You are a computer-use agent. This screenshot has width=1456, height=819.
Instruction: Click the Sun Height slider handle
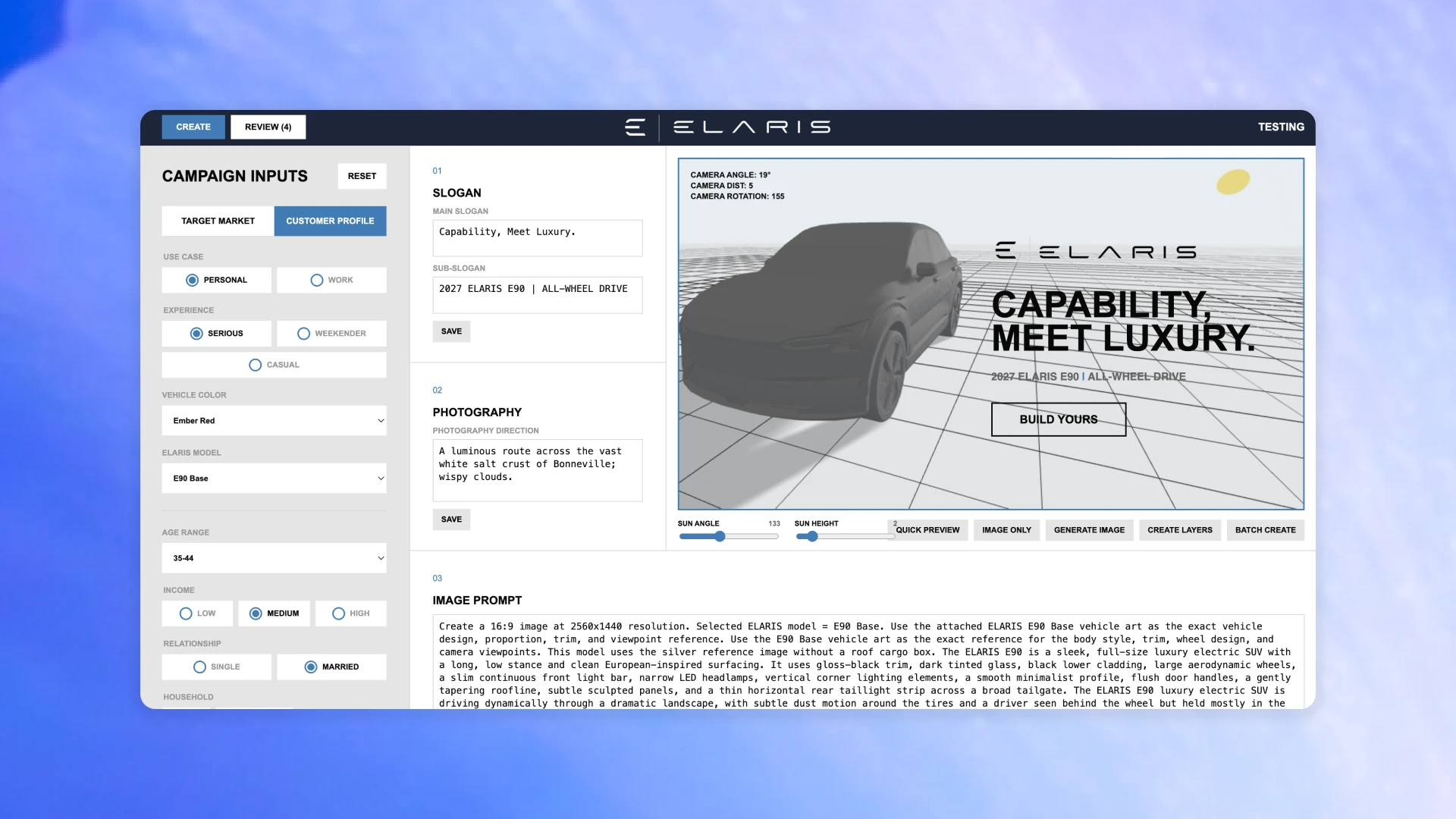[x=812, y=537]
